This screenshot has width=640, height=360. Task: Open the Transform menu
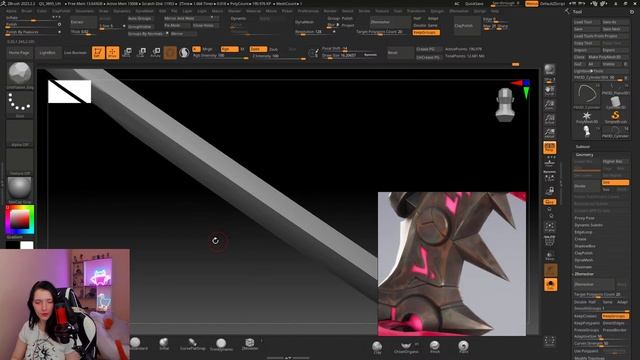[416, 11]
